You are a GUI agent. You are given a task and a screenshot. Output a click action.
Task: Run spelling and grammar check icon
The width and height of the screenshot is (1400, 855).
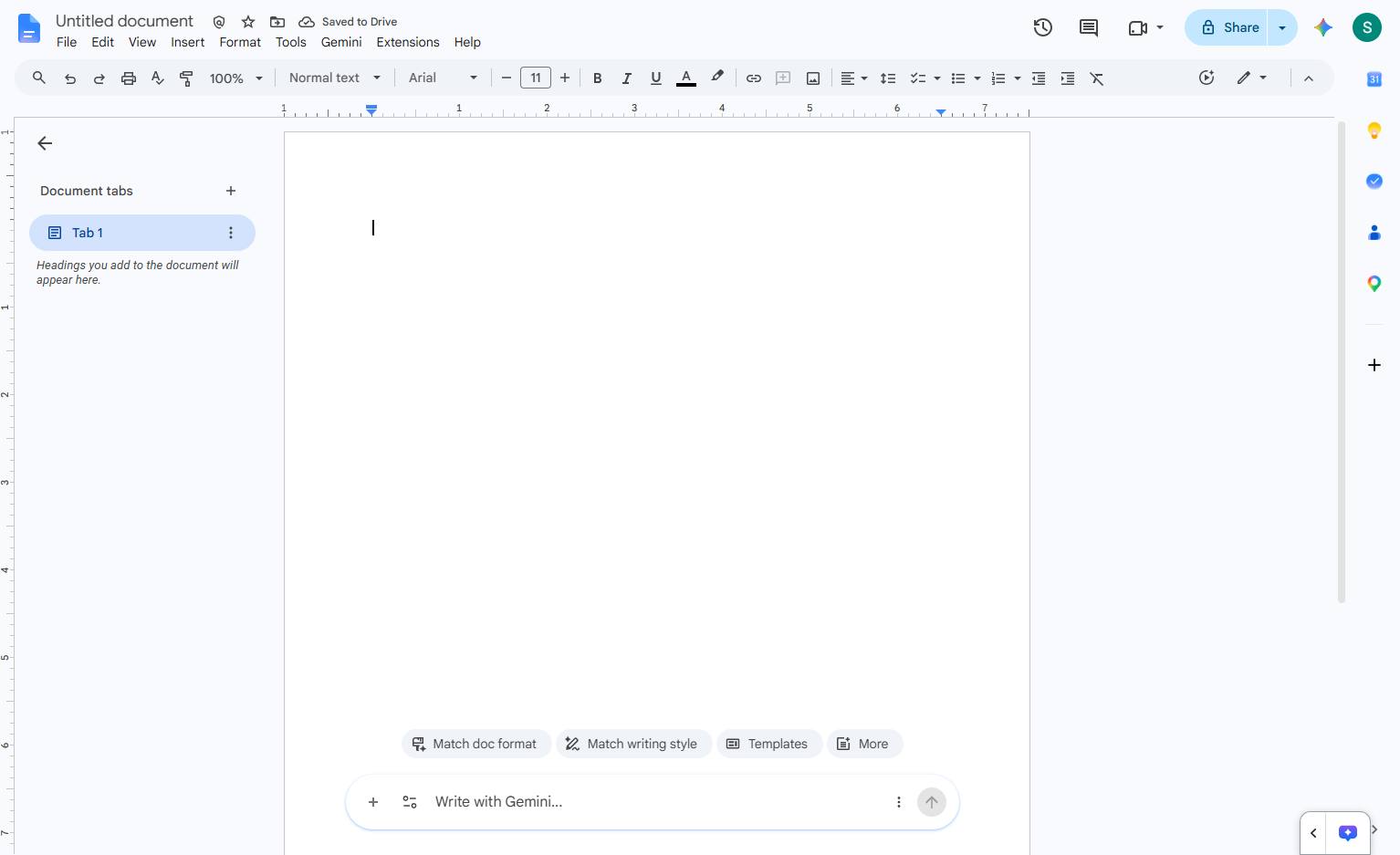coord(158,78)
